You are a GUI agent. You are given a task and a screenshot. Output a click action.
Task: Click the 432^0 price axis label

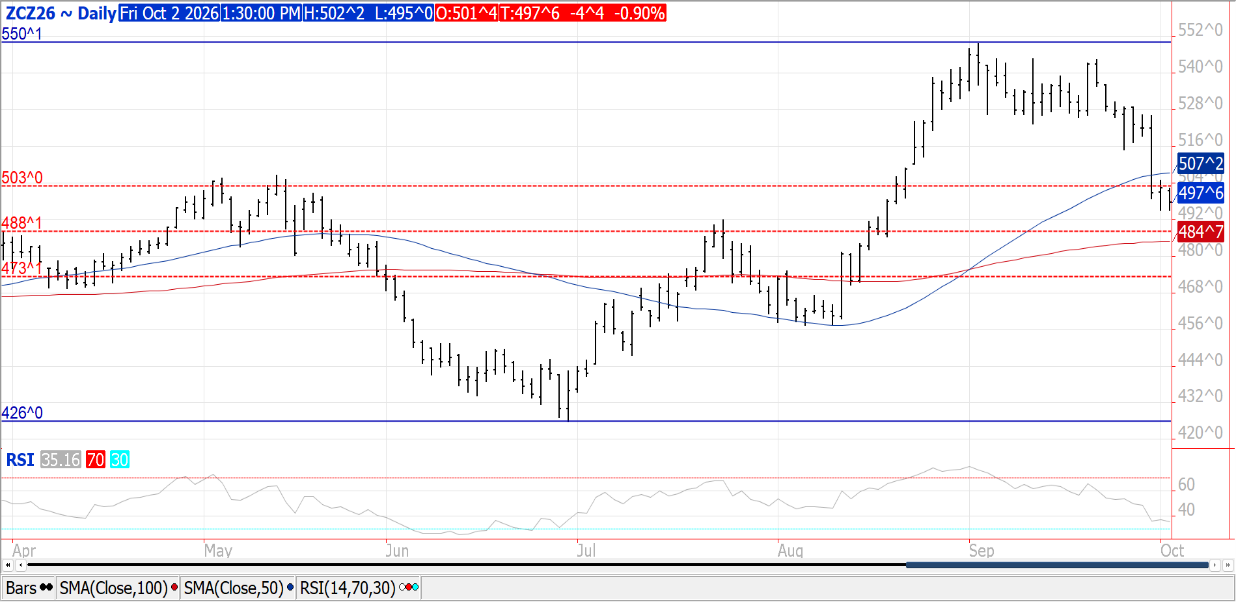tap(1202, 397)
